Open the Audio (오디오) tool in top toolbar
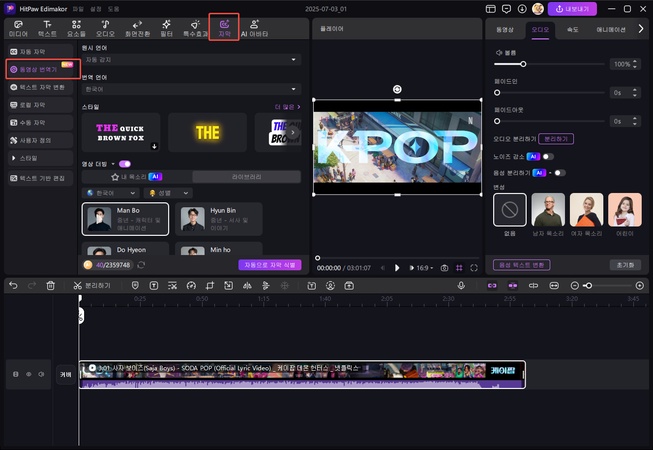This screenshot has width=653, height=450. tap(105, 28)
